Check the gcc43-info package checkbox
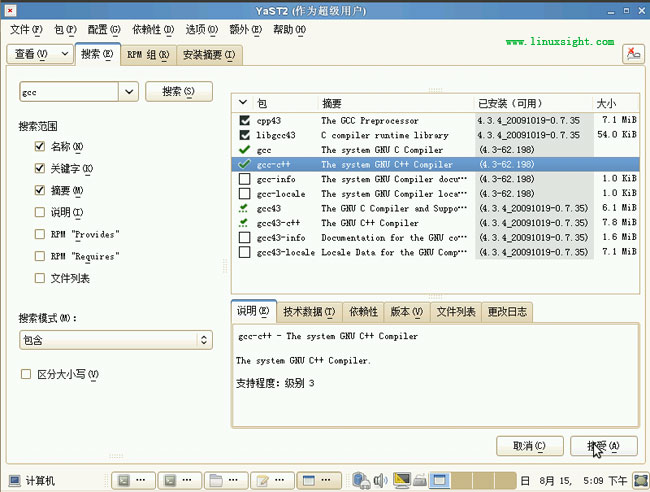Image resolution: width=650 pixels, height=492 pixels. pyautogui.click(x=245, y=238)
